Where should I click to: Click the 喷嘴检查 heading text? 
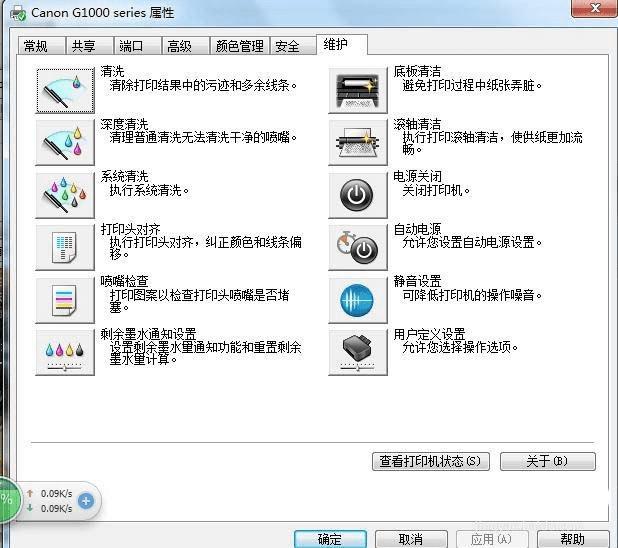pyautogui.click(x=125, y=281)
